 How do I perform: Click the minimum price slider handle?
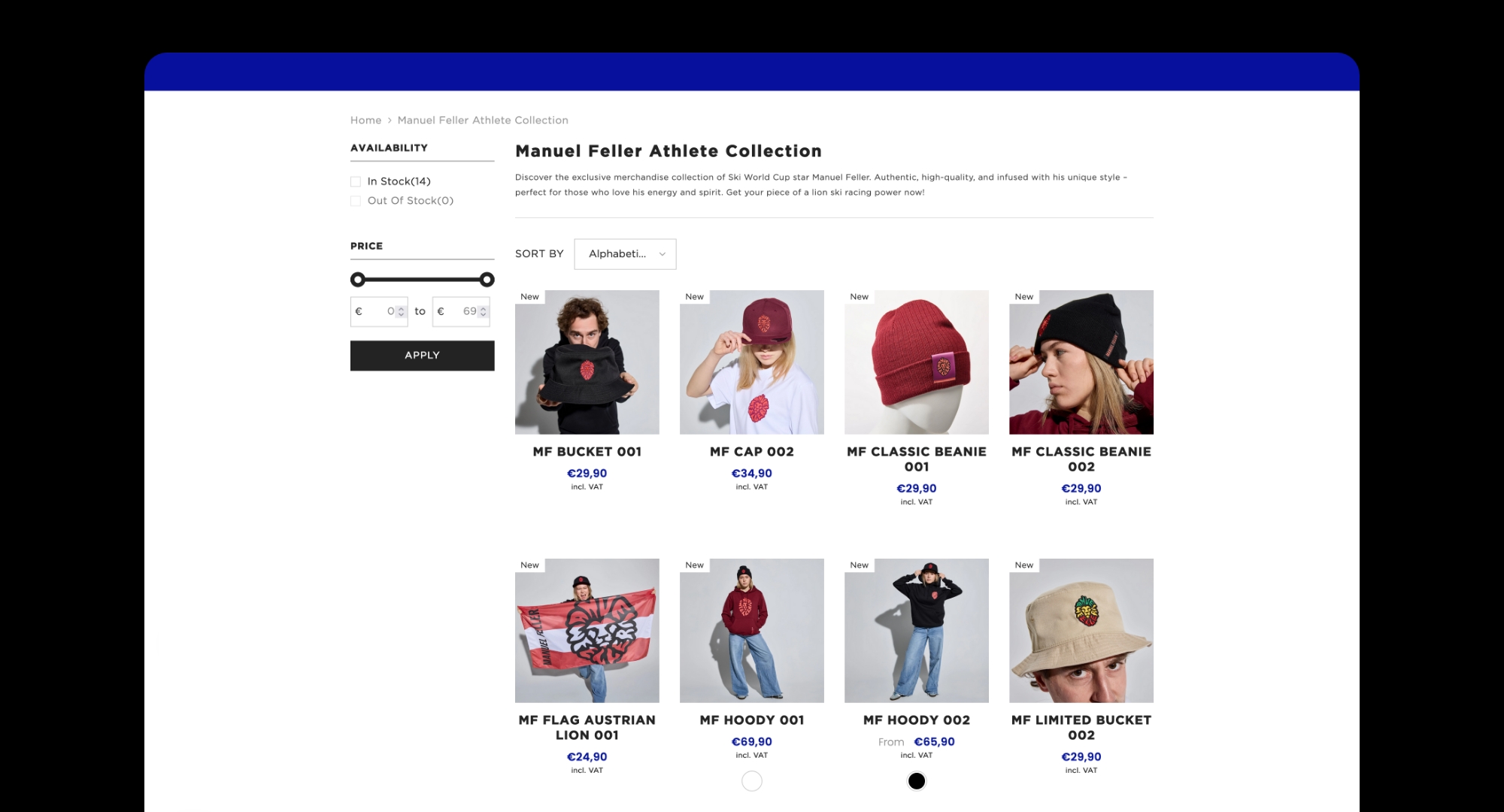click(358, 280)
